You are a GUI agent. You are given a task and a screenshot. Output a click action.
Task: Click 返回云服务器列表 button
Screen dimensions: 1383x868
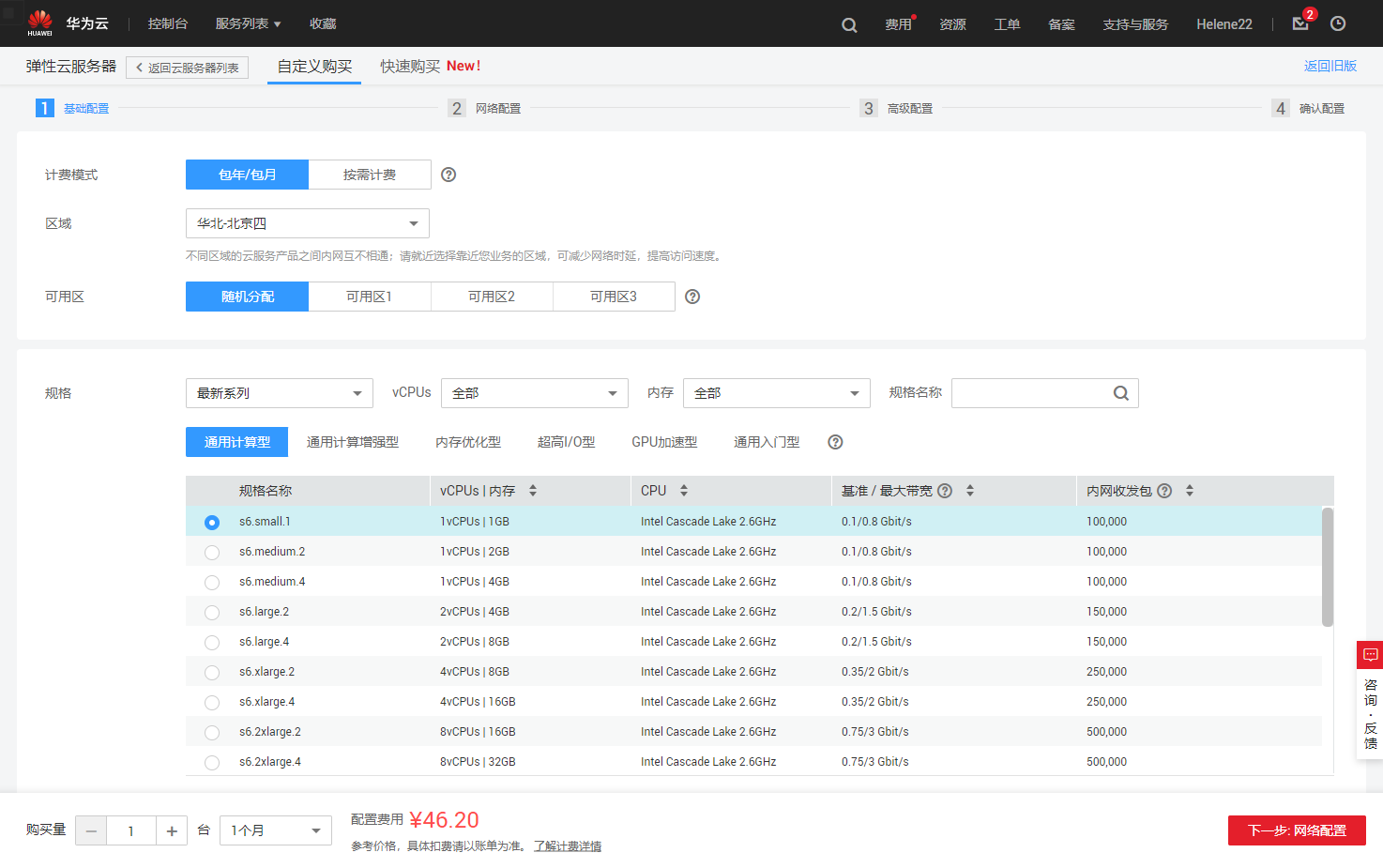pyautogui.click(x=188, y=68)
